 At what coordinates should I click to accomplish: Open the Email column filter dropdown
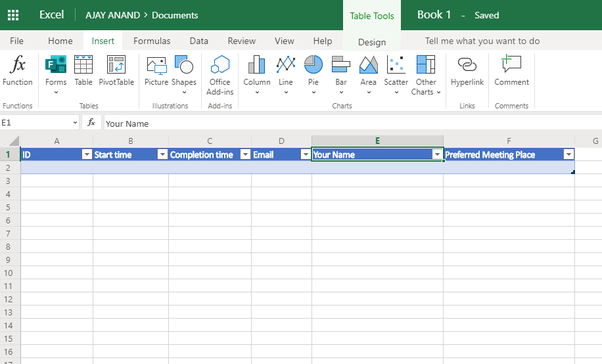(x=306, y=154)
